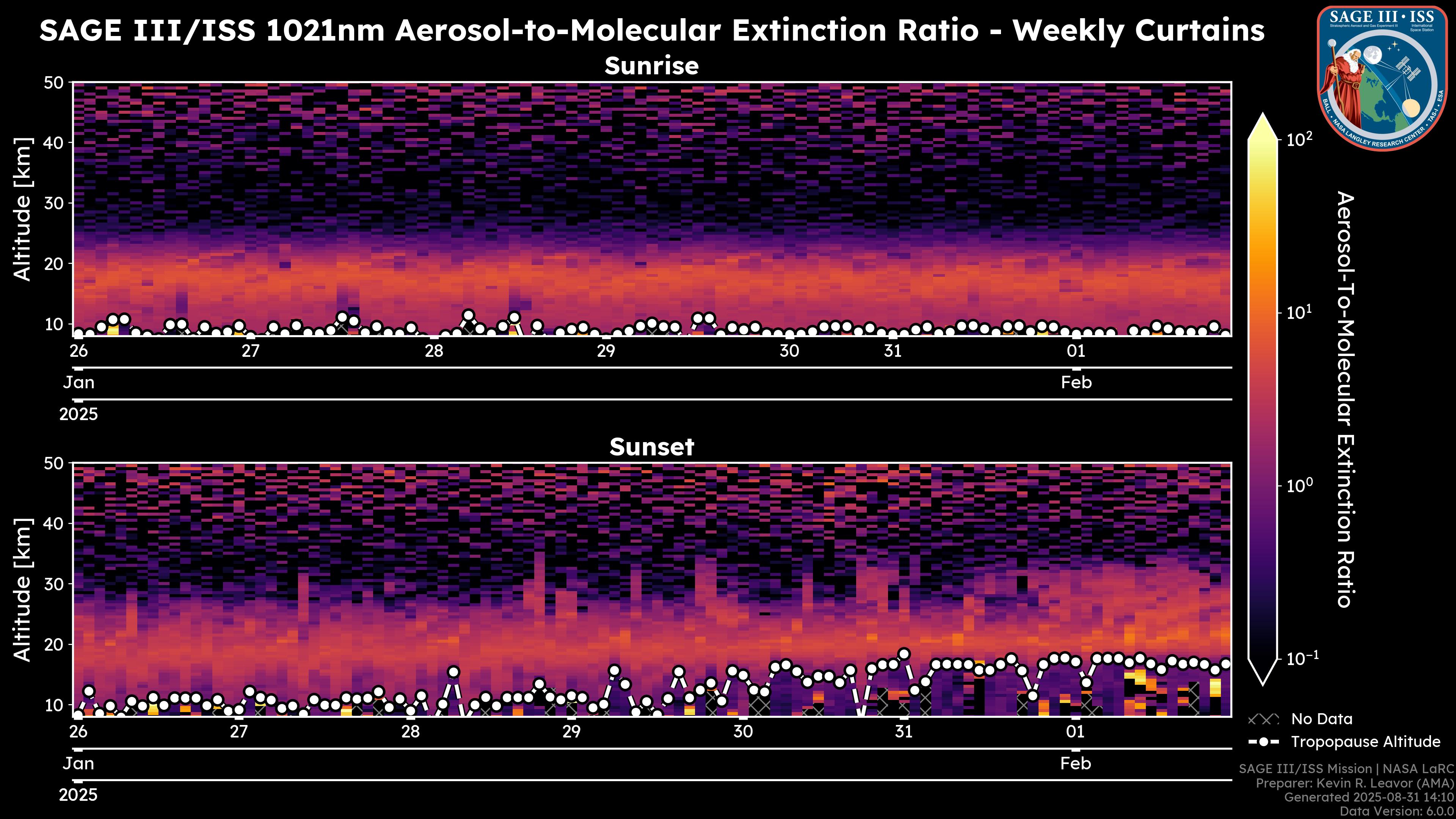The image size is (1456, 819).
Task: Click the 2025 year label under the Sunrise plot
Action: coord(78,414)
